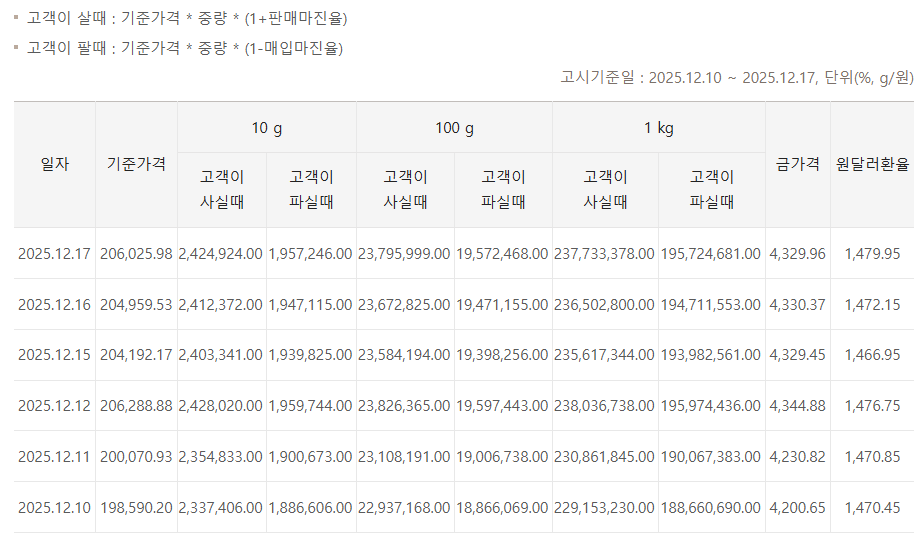Click the value 237,733,378.00
The image size is (924, 546).
[604, 254]
